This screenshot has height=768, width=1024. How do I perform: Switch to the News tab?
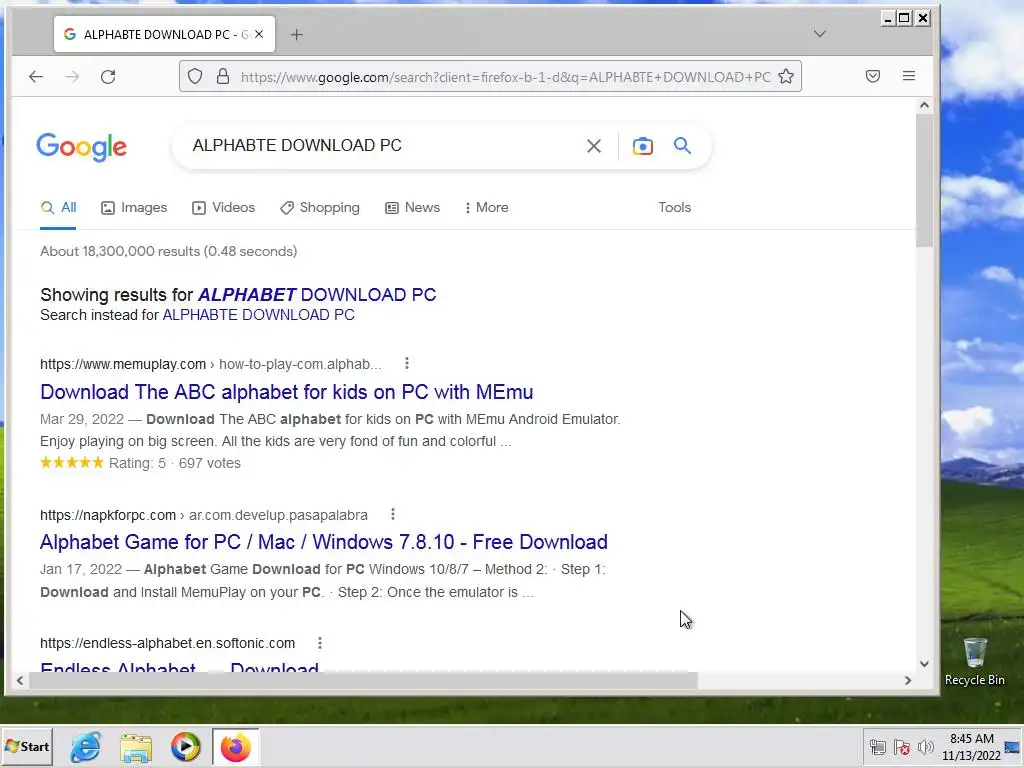(412, 208)
